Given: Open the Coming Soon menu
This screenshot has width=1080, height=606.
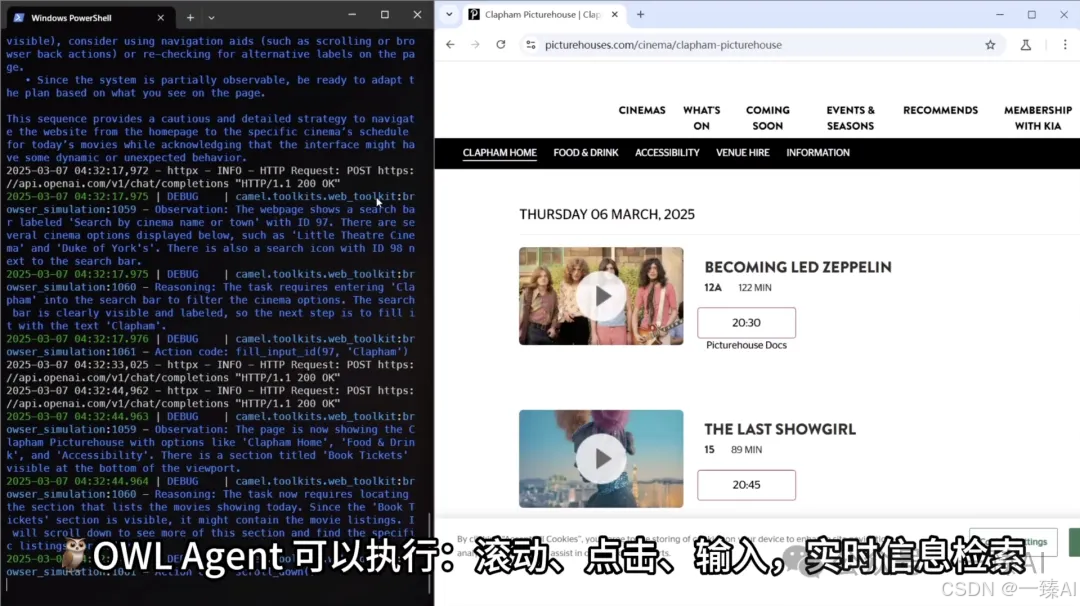Looking at the screenshot, I should tap(767, 118).
